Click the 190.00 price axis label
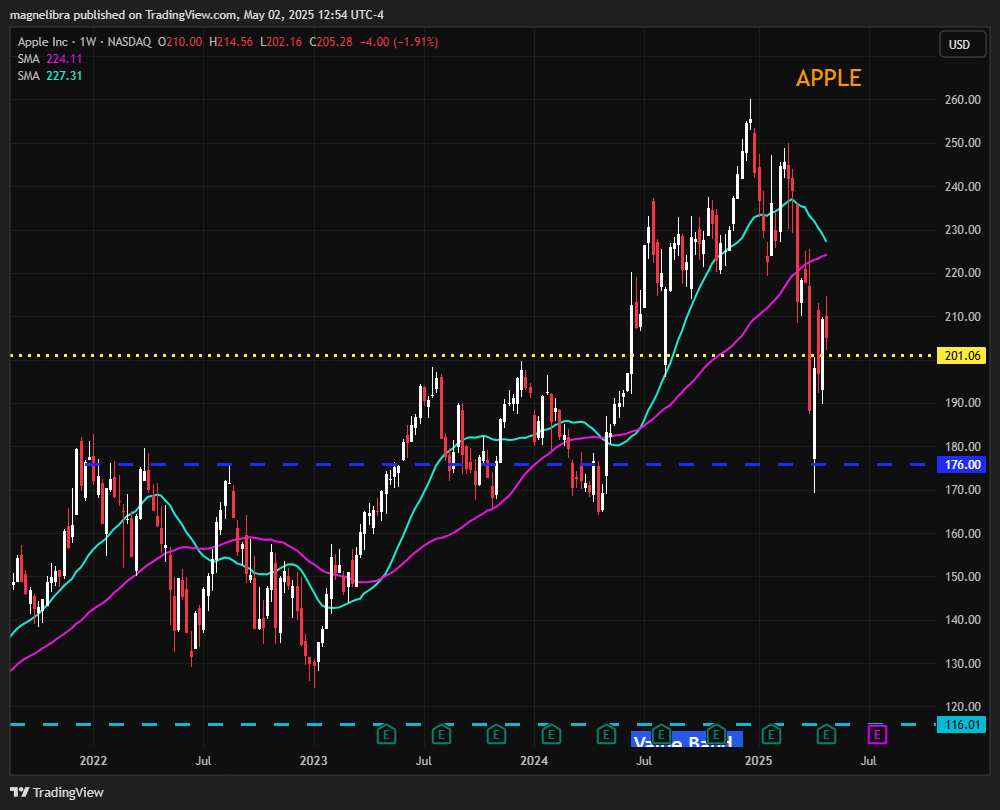The width and height of the screenshot is (1000, 810). (x=962, y=403)
